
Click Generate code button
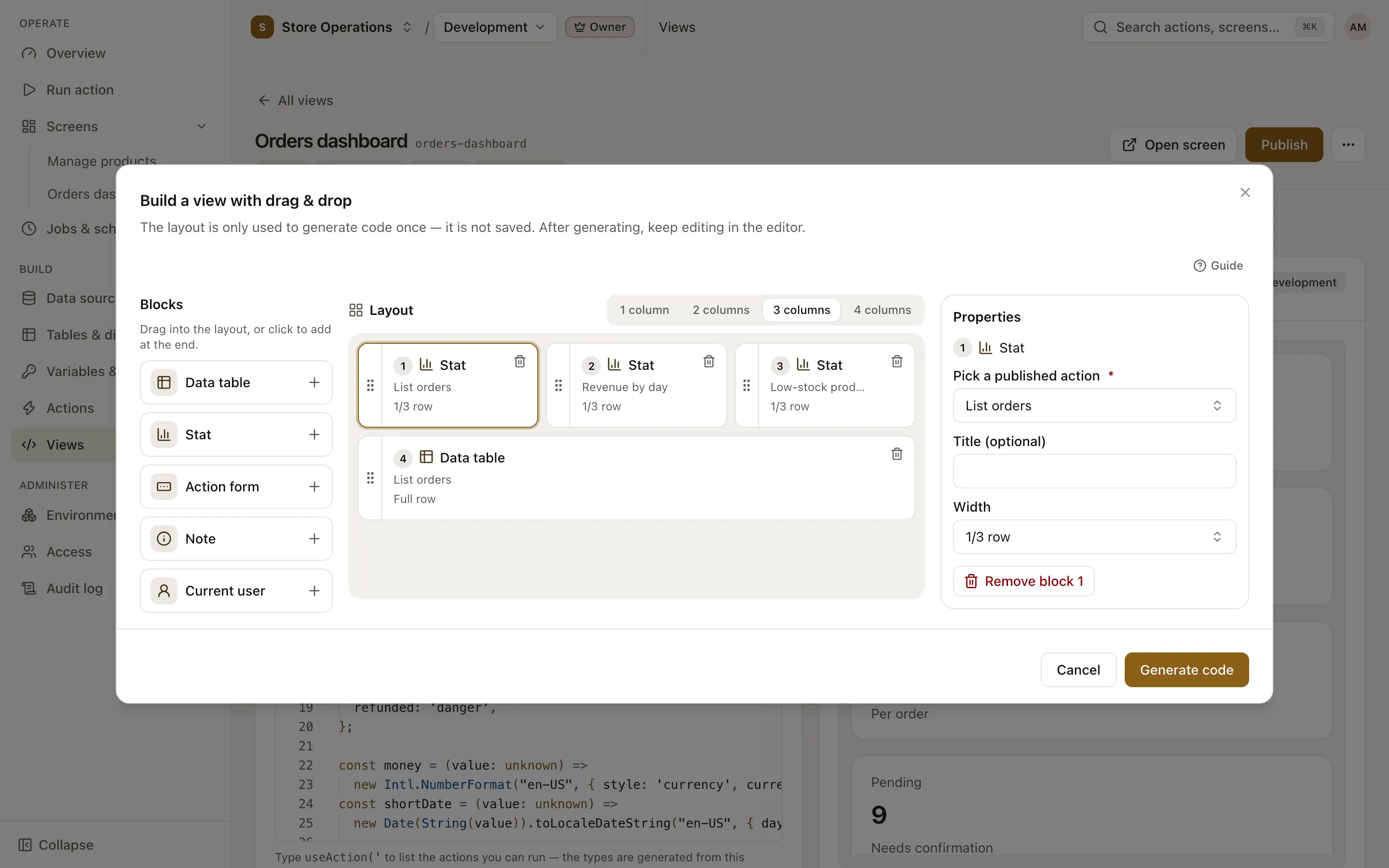1186,670
